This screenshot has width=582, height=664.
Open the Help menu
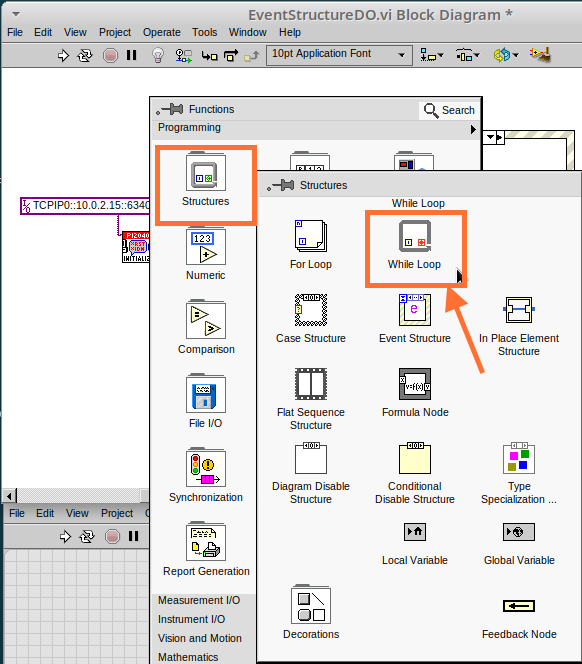coord(290,32)
